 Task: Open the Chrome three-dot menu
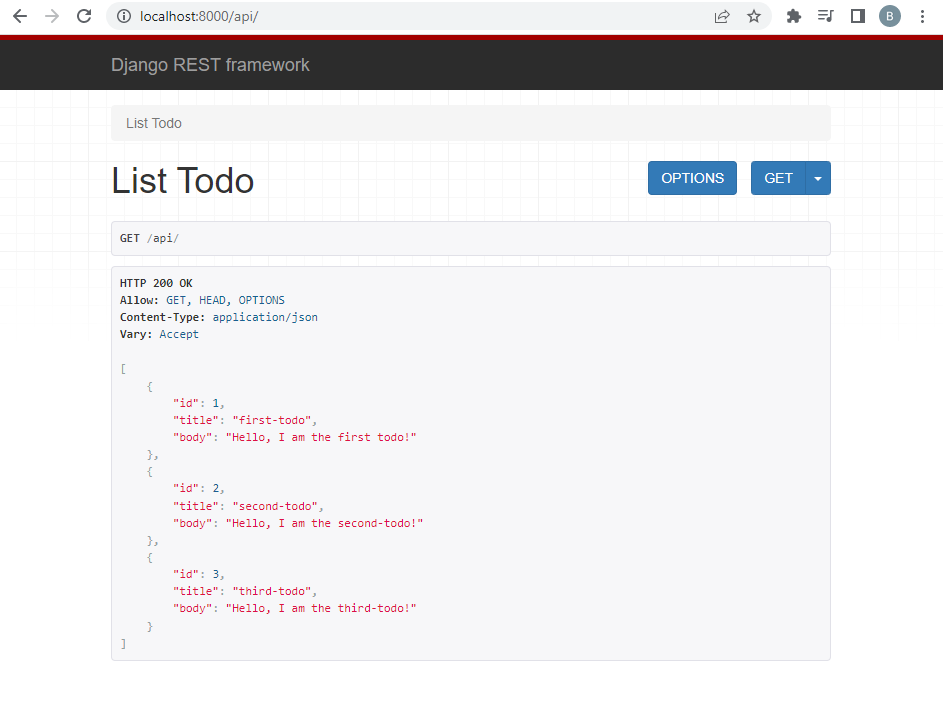(x=922, y=16)
